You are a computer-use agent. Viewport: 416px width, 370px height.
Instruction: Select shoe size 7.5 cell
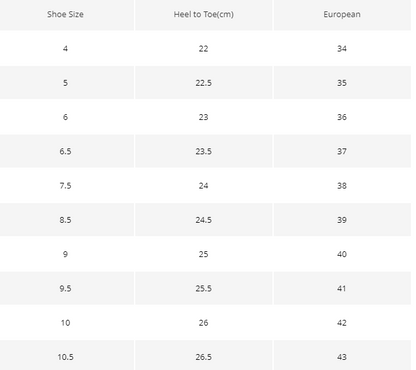65,186
